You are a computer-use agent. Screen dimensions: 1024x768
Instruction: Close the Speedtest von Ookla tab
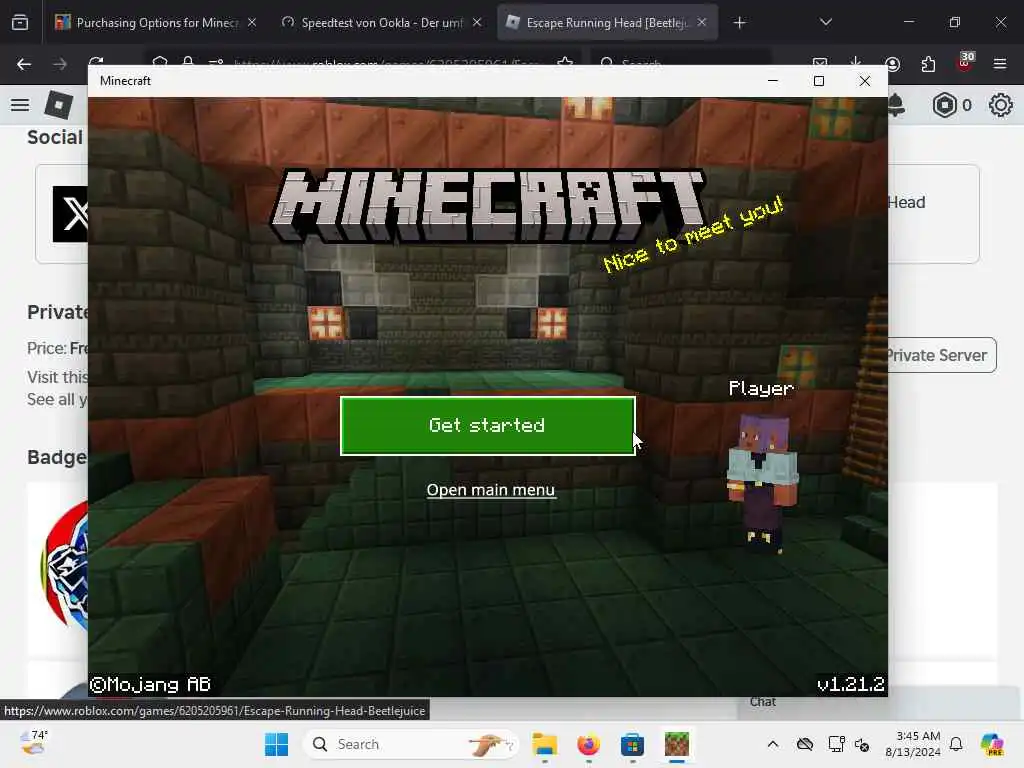click(477, 23)
